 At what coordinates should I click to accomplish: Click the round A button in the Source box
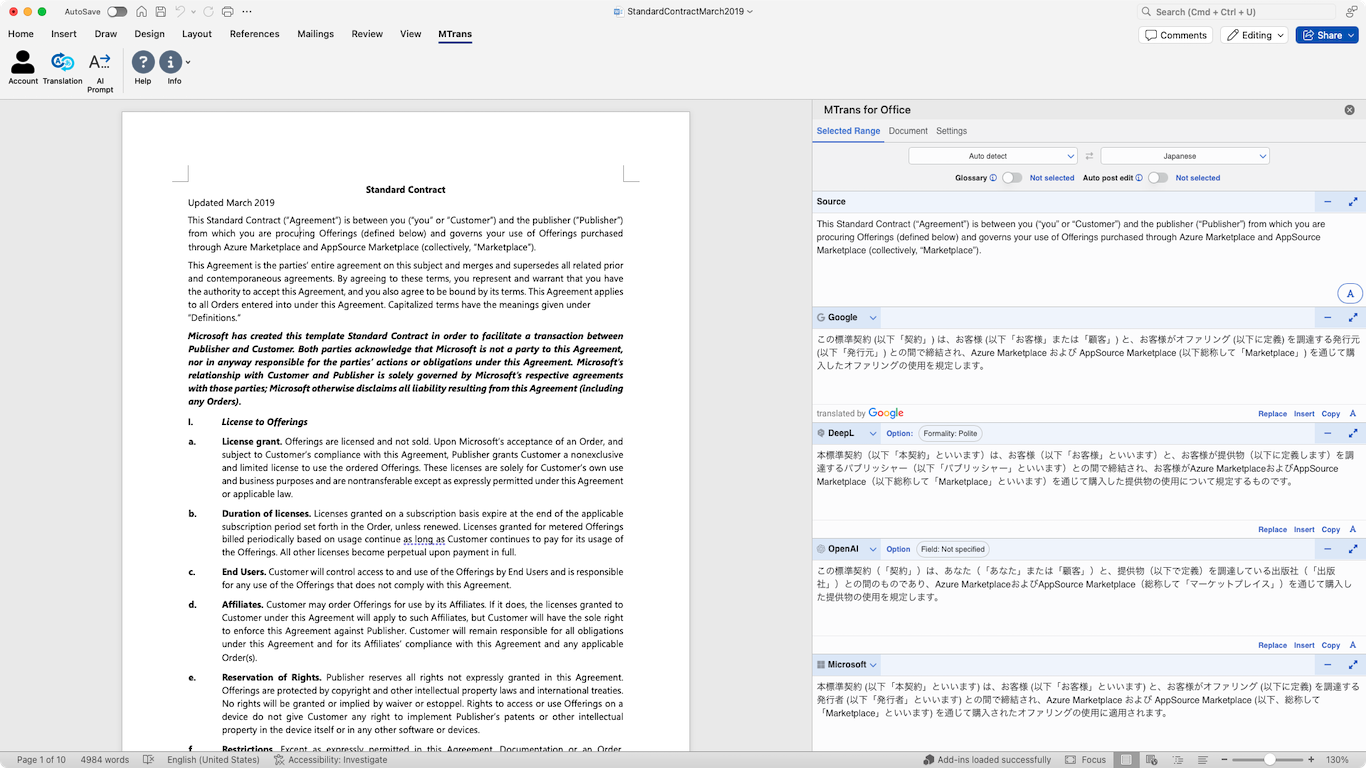[1350, 293]
